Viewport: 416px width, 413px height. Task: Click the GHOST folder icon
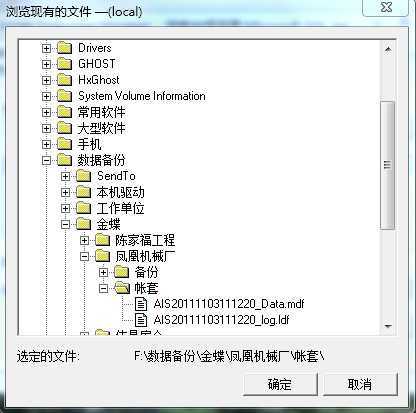pos(64,64)
